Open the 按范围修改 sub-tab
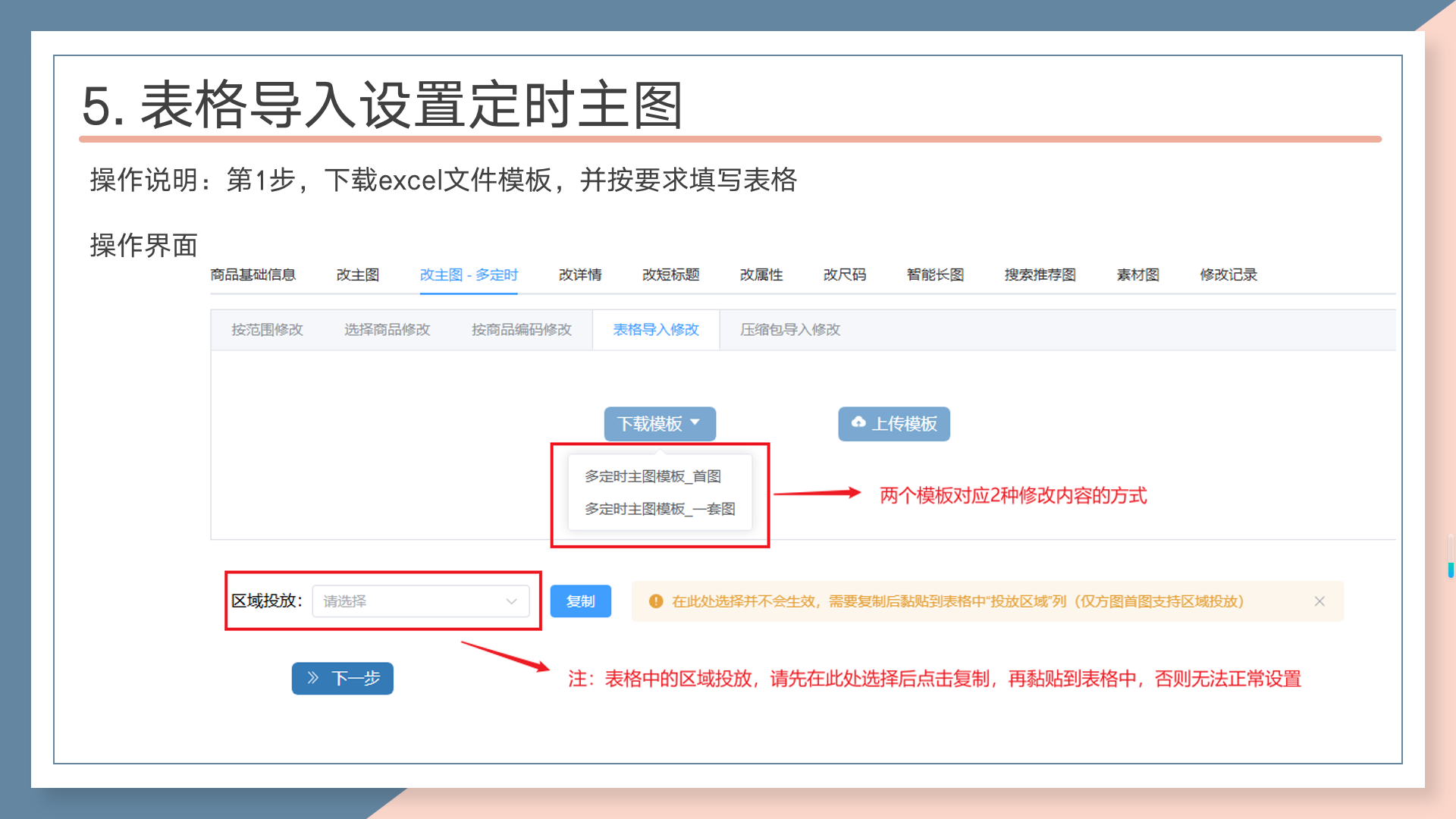This screenshot has width=1456, height=819. [x=267, y=330]
